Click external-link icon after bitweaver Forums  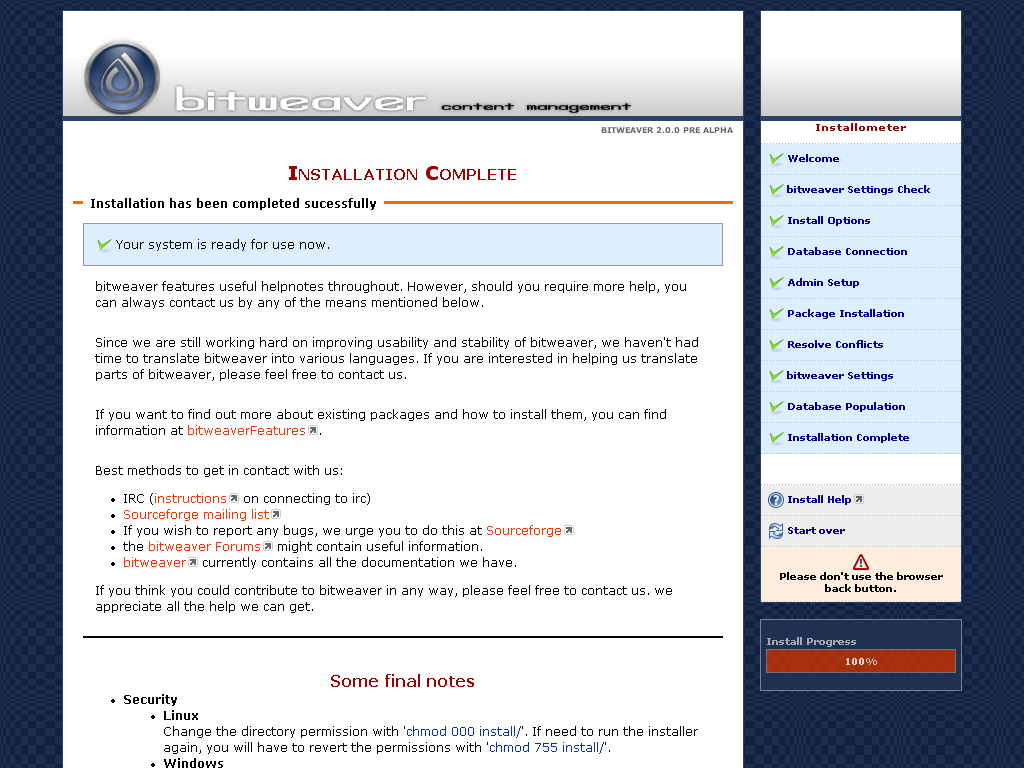(268, 546)
